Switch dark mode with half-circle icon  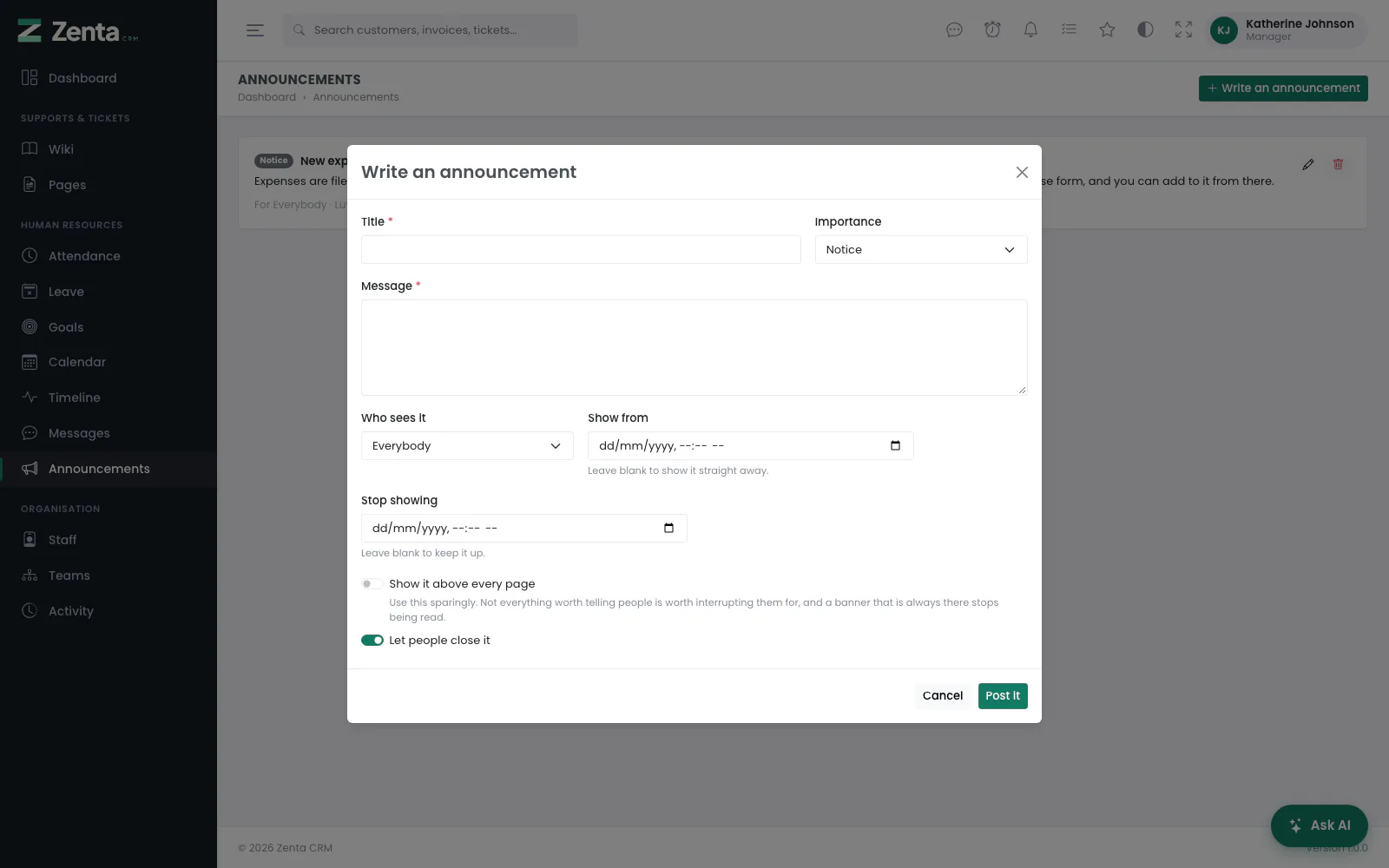[1145, 30]
